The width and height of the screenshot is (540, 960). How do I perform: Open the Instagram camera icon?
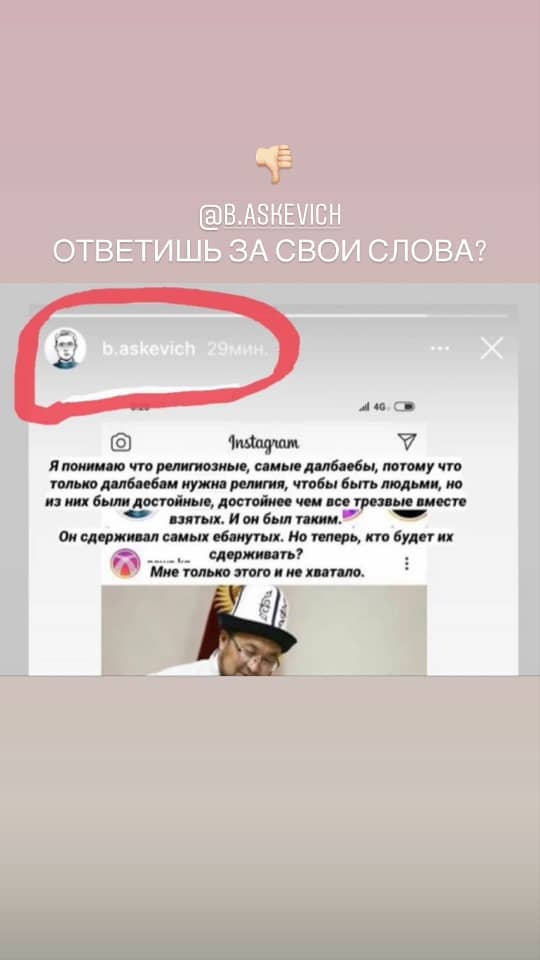coord(121,441)
